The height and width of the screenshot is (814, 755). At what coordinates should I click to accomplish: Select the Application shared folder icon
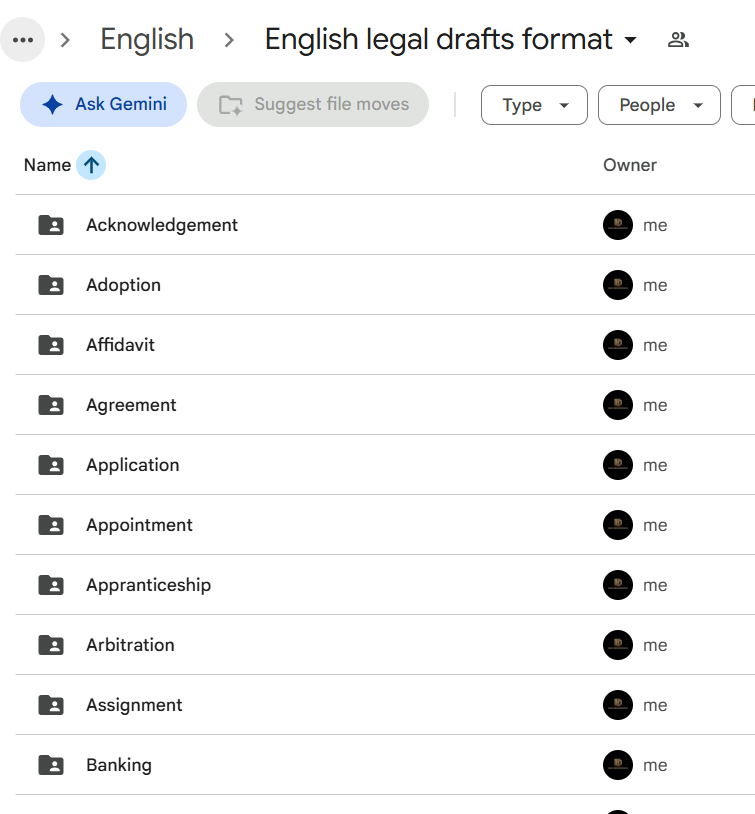click(51, 465)
